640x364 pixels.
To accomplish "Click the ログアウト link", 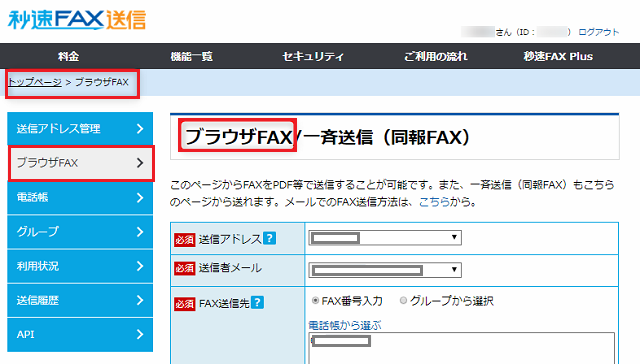I will click(598, 32).
